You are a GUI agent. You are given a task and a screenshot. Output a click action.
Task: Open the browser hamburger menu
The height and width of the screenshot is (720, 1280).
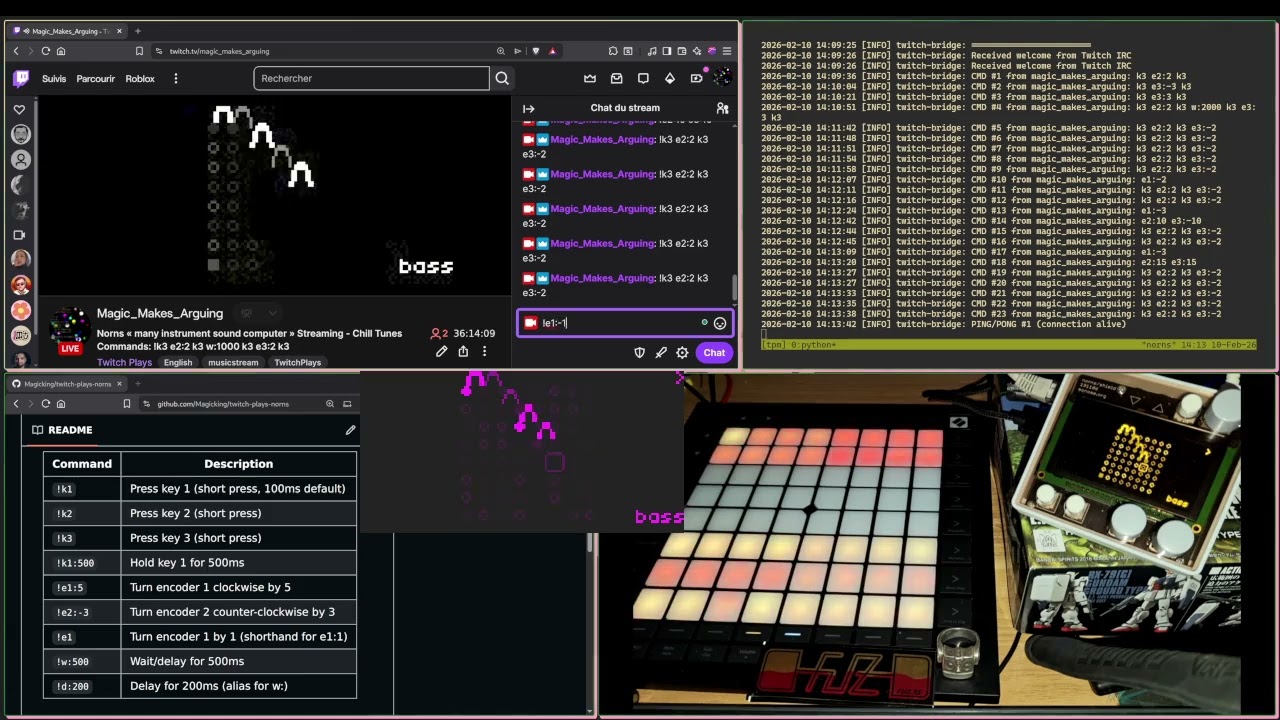[727, 51]
